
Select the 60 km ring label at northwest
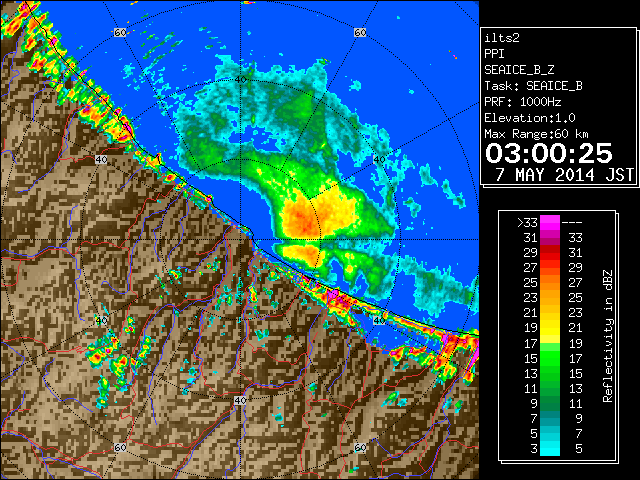coord(120,32)
